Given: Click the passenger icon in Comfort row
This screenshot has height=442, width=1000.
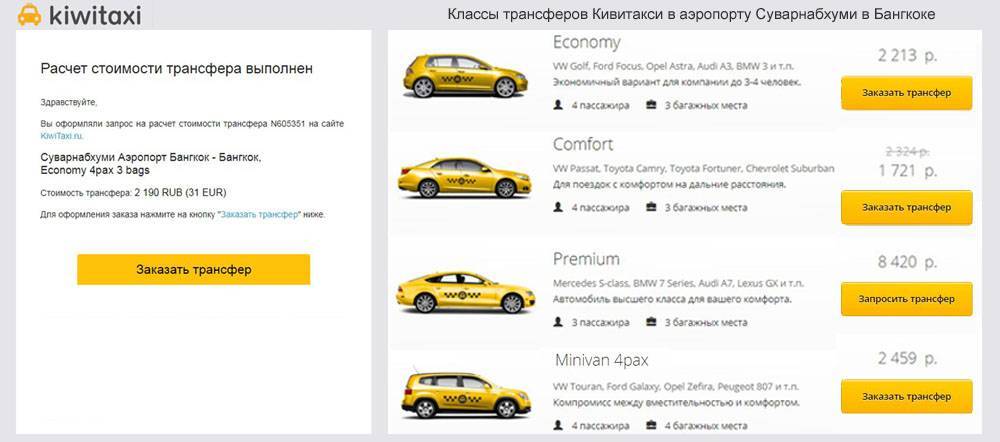Looking at the screenshot, I should pyautogui.click(x=558, y=207).
